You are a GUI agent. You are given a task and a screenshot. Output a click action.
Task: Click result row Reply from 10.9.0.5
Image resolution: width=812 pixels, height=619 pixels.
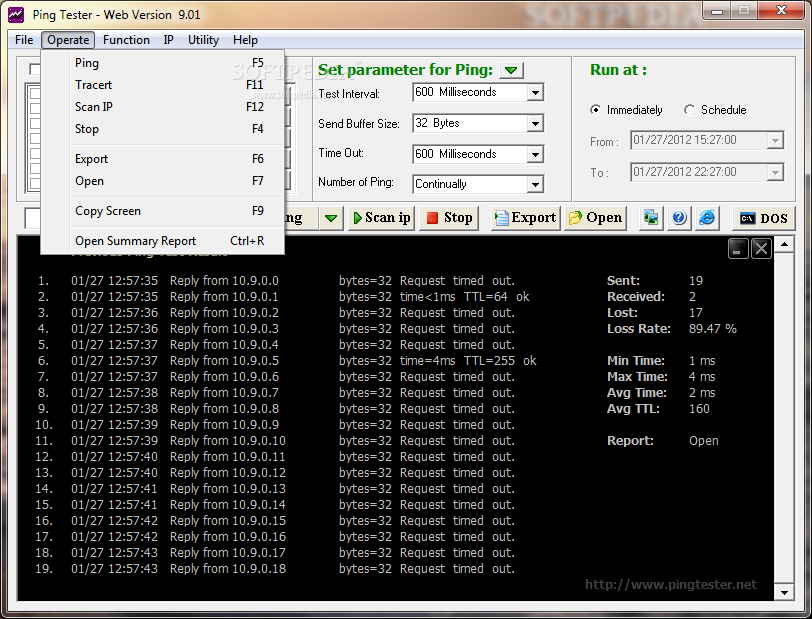click(286, 361)
